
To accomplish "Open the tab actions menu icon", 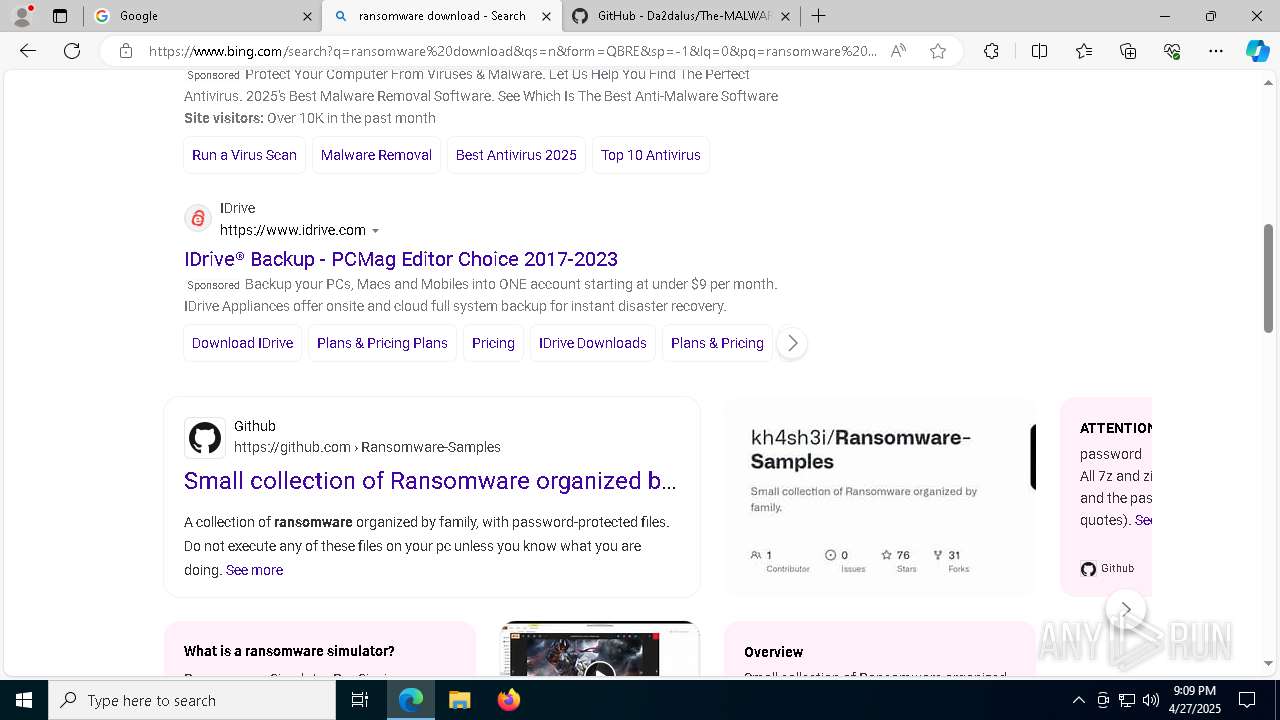I will [x=60, y=16].
